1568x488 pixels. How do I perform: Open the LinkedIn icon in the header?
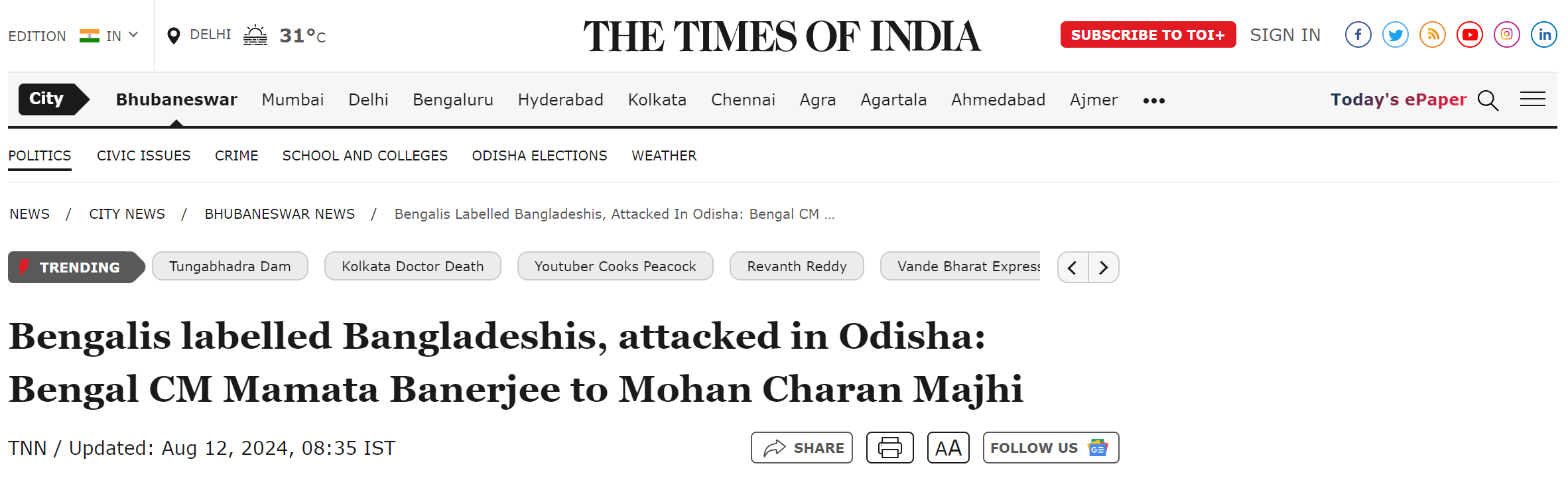pos(1543,34)
